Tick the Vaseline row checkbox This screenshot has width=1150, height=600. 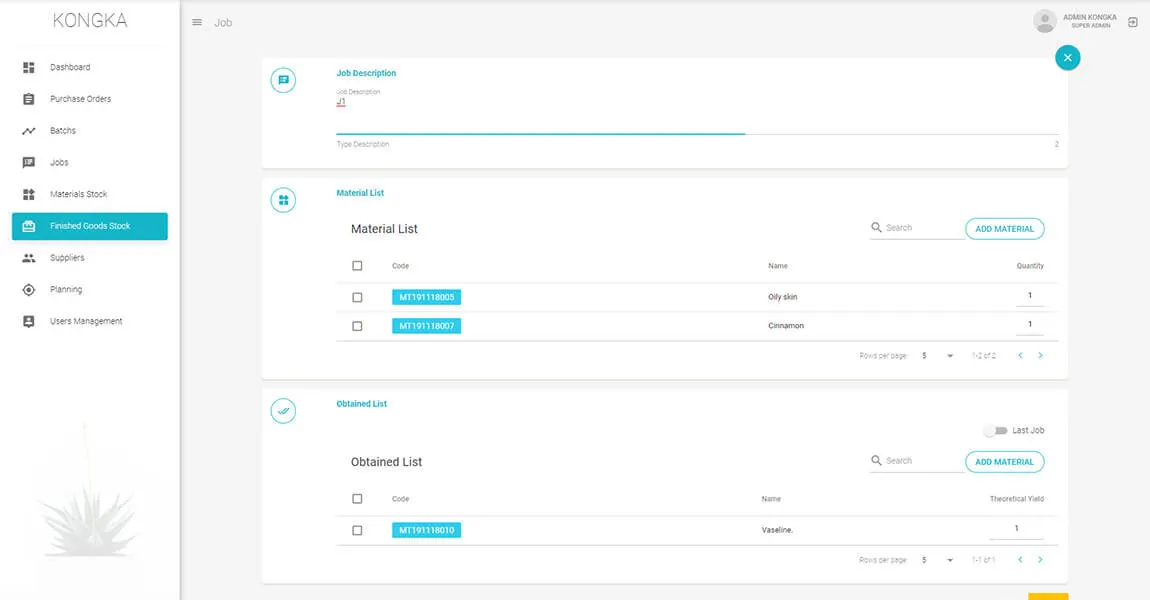357,530
